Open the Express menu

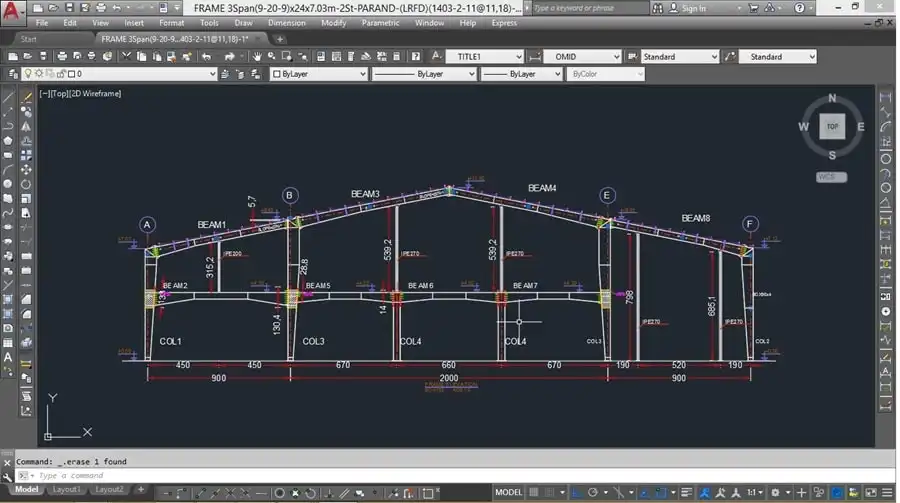coord(504,23)
